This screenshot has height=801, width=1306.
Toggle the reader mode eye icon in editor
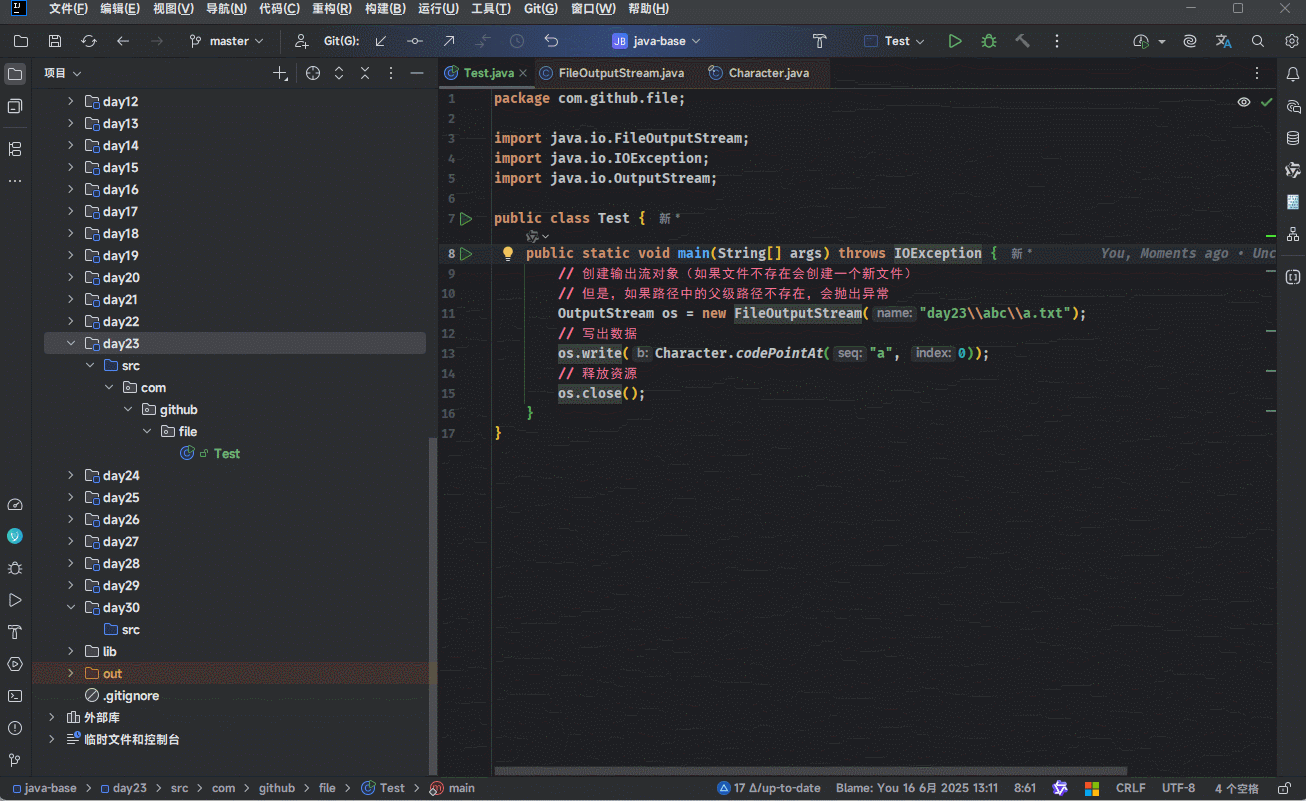1243,102
